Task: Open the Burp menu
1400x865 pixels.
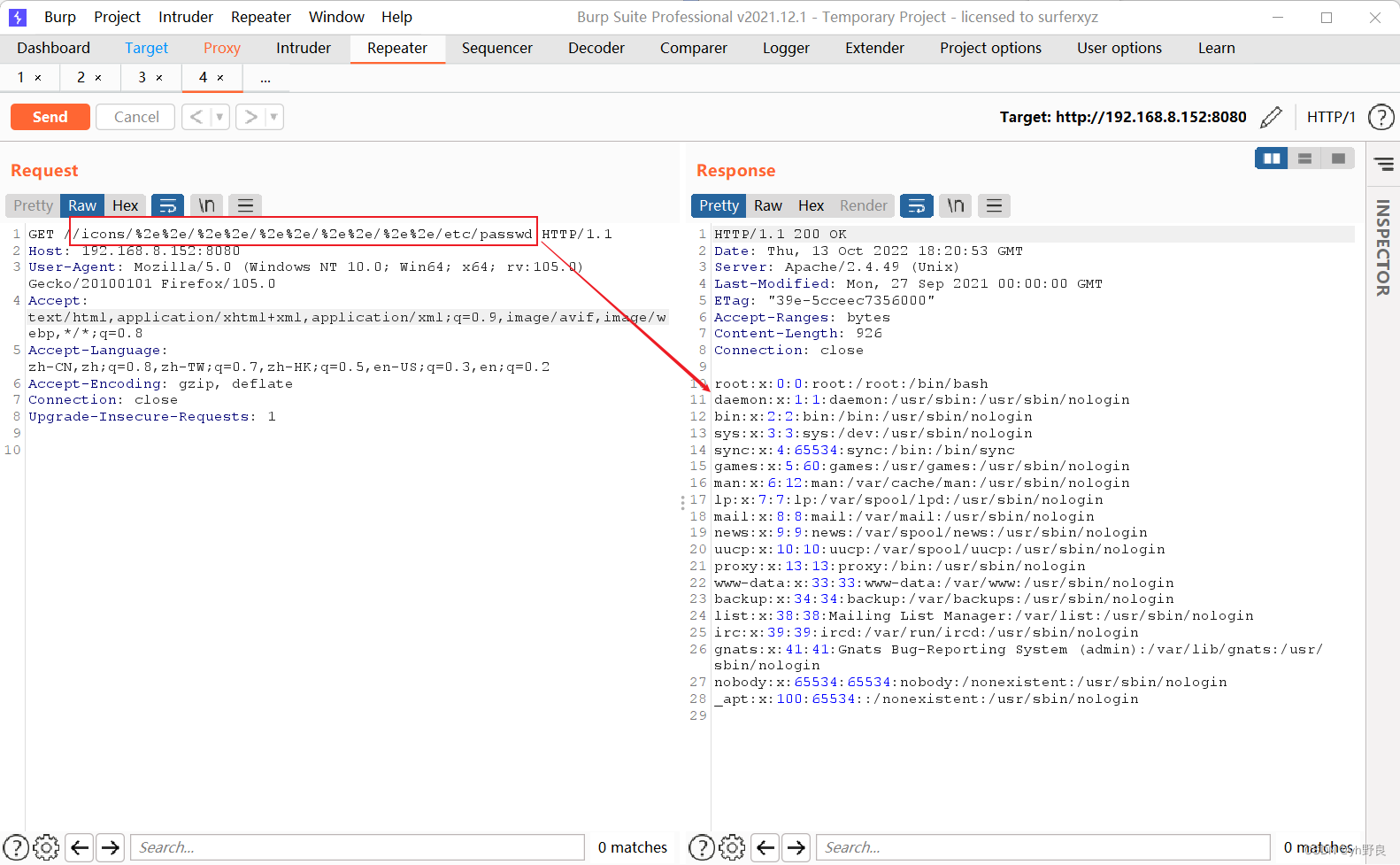Action: click(60, 17)
